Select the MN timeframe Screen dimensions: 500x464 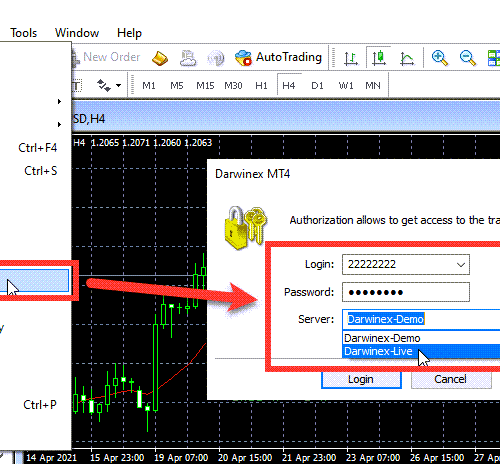[373, 86]
